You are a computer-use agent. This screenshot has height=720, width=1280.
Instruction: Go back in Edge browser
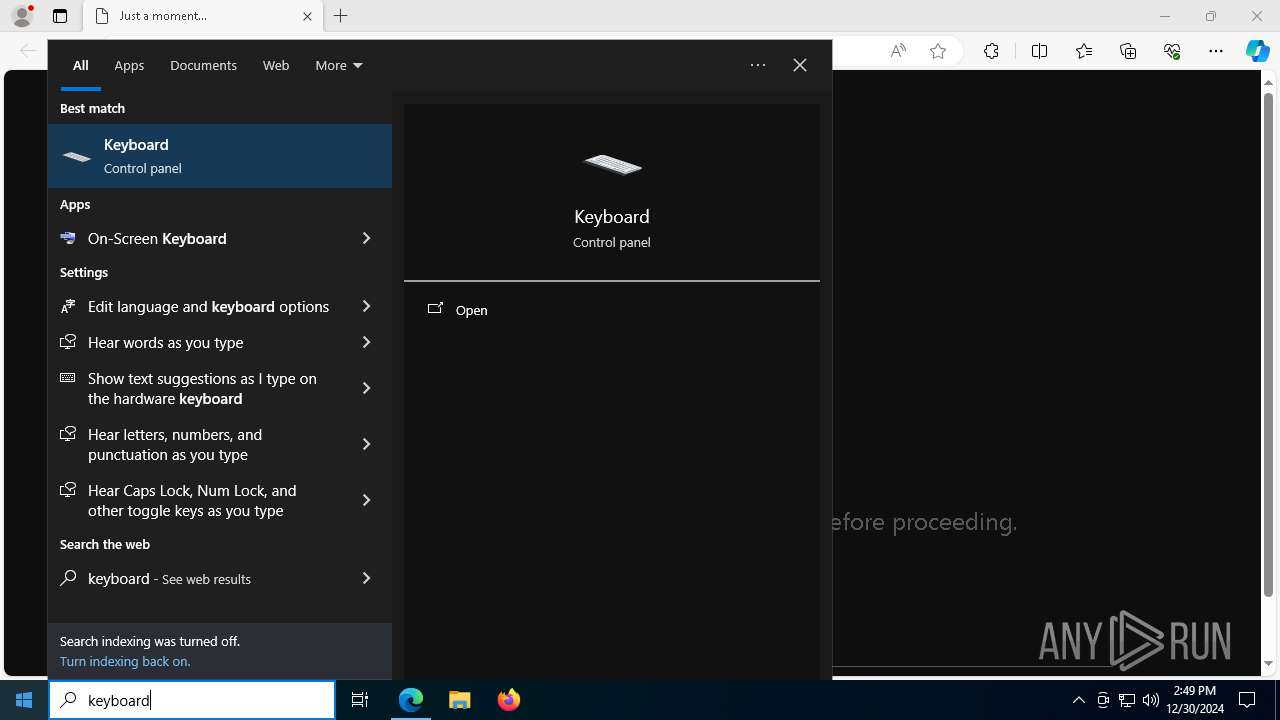point(28,51)
